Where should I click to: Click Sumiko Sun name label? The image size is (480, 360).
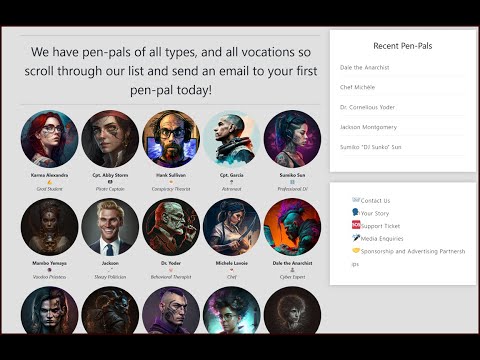click(292, 175)
